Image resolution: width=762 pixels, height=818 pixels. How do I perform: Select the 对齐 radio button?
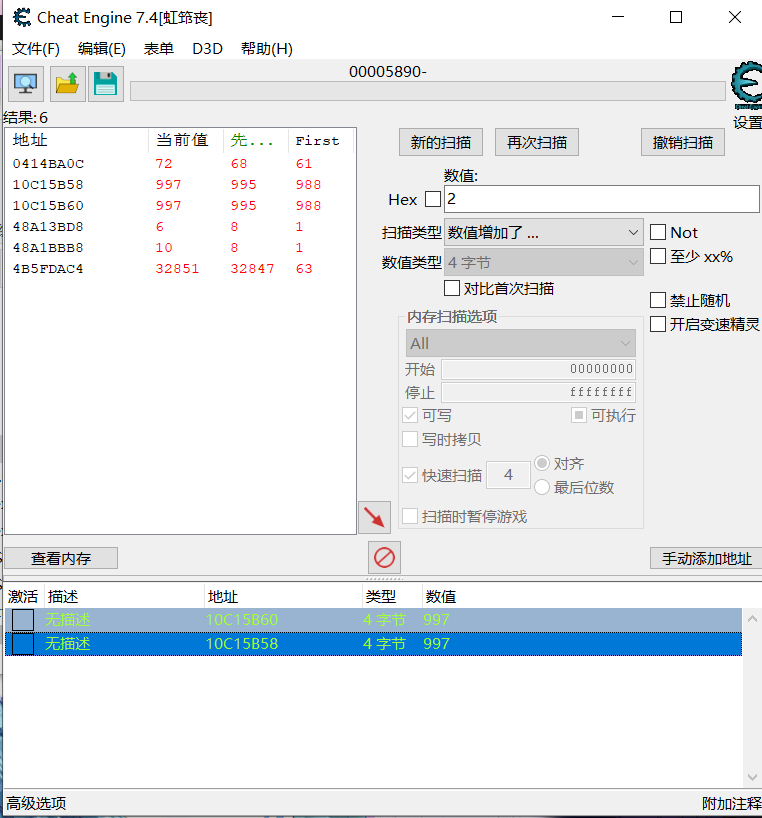pyautogui.click(x=542, y=463)
